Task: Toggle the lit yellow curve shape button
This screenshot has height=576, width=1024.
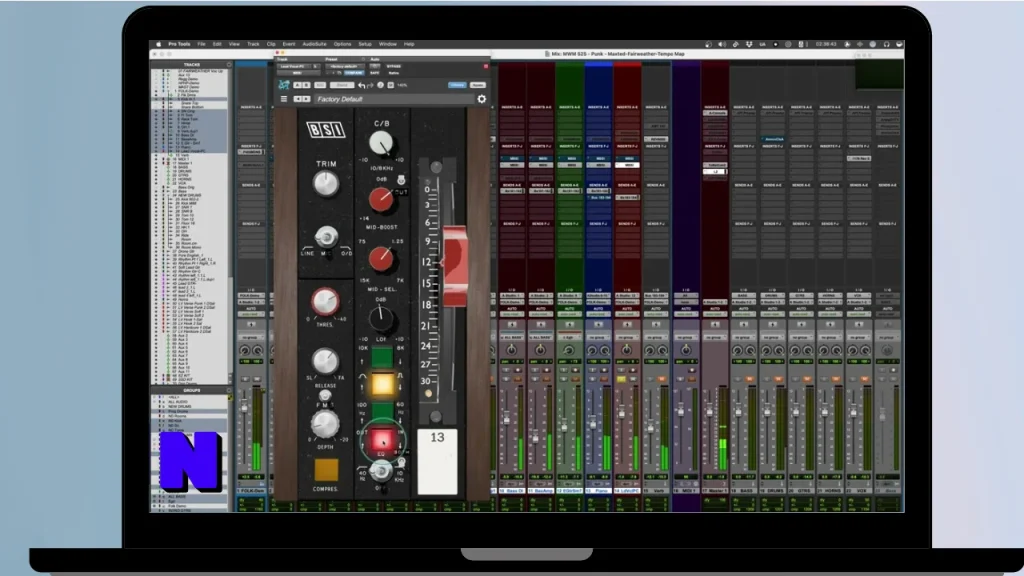Action: (382, 385)
